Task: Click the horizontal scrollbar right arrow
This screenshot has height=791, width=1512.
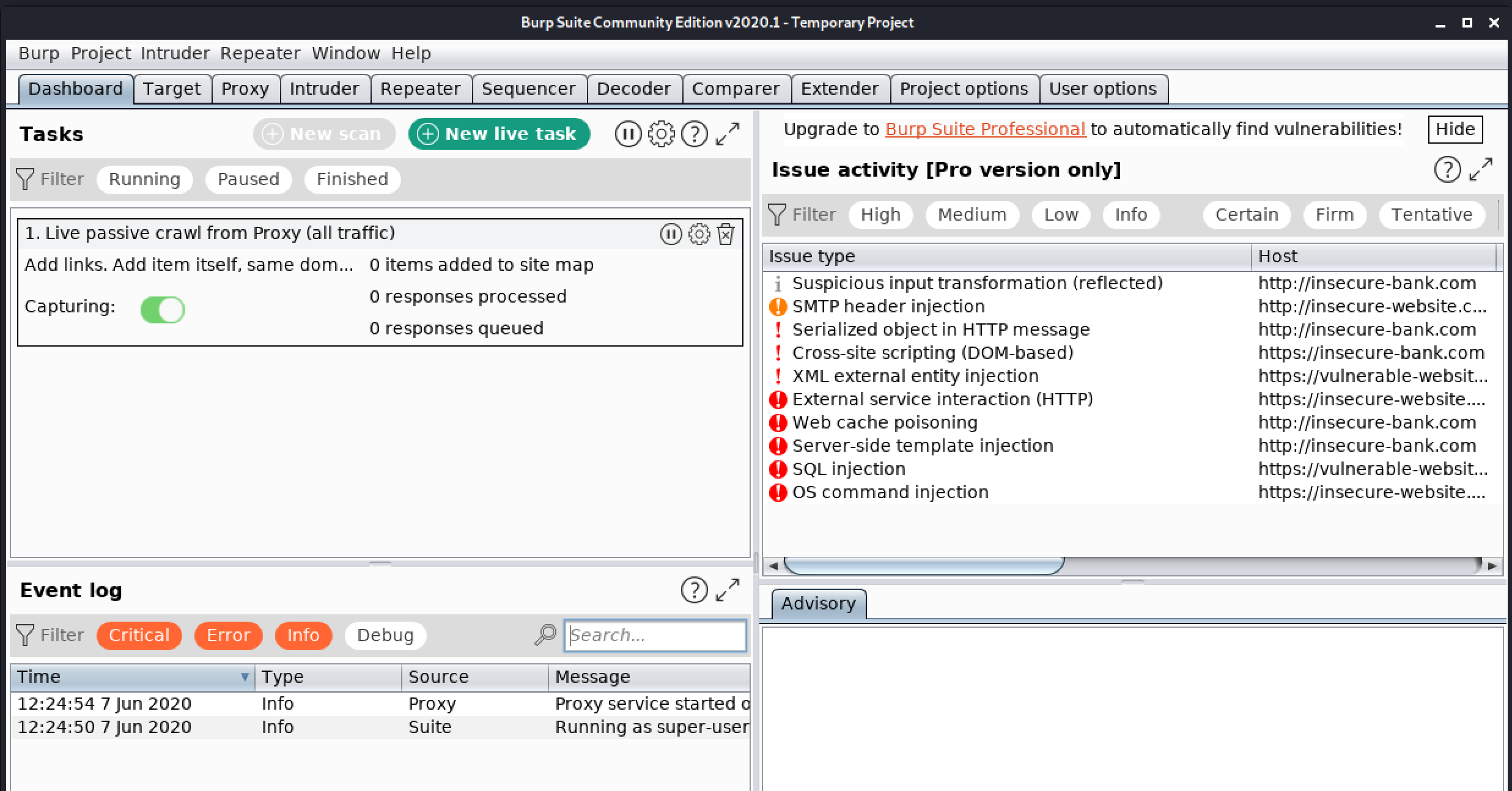Action: coord(1492,565)
